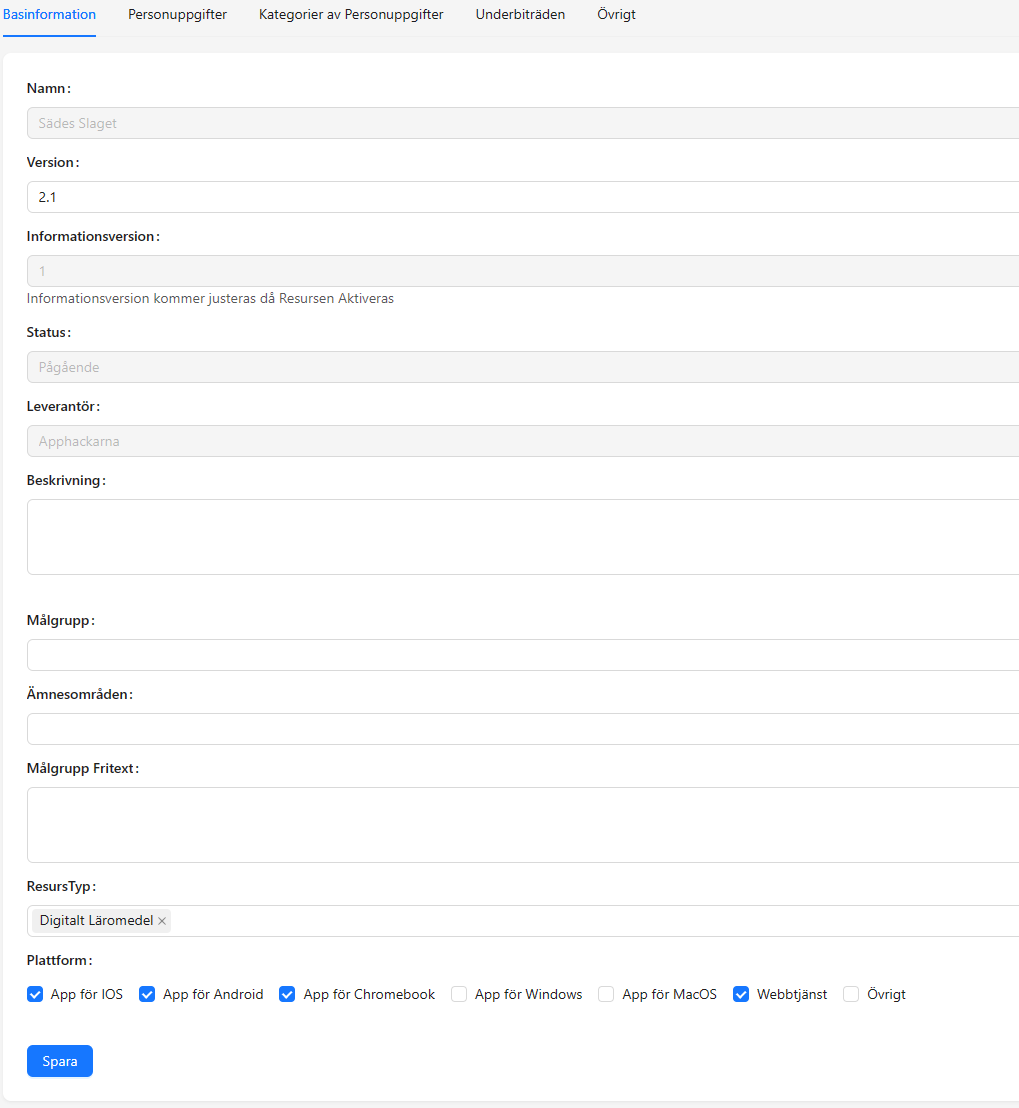Click the Status label
1019x1108 pixels.
(x=49, y=332)
